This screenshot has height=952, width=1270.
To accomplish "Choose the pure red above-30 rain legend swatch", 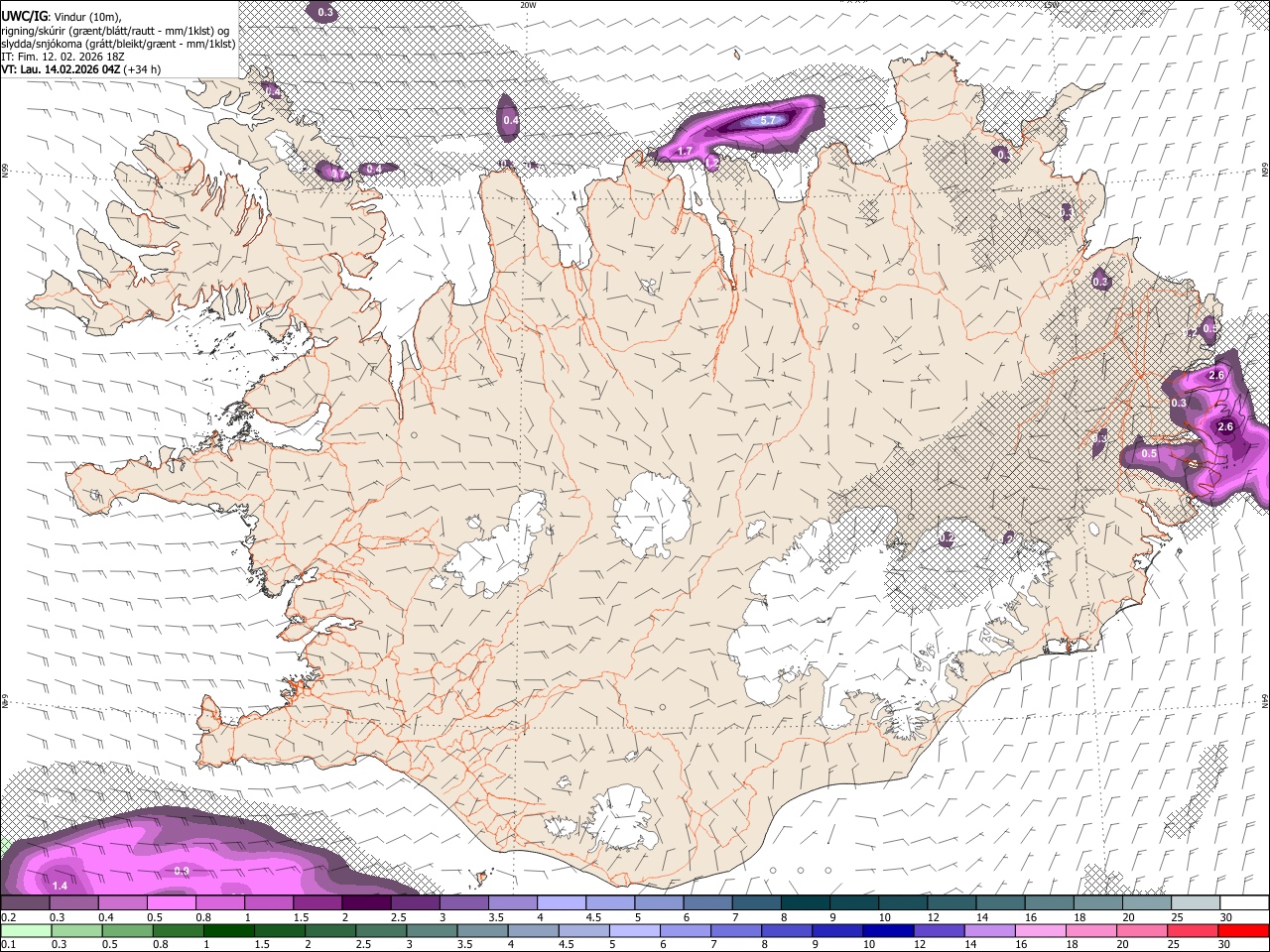I will coord(1243,931).
